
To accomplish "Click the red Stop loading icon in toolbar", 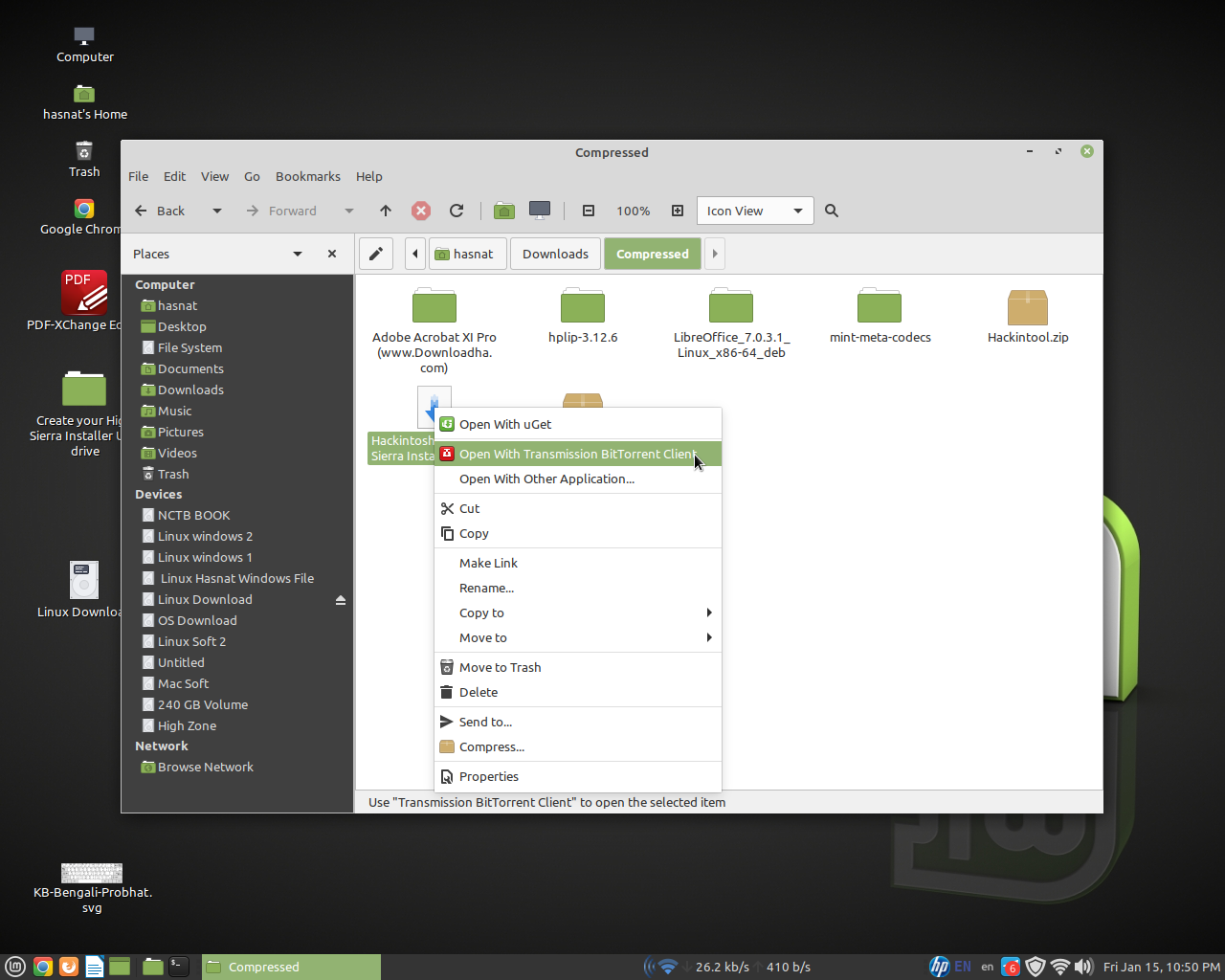I will click(421, 211).
